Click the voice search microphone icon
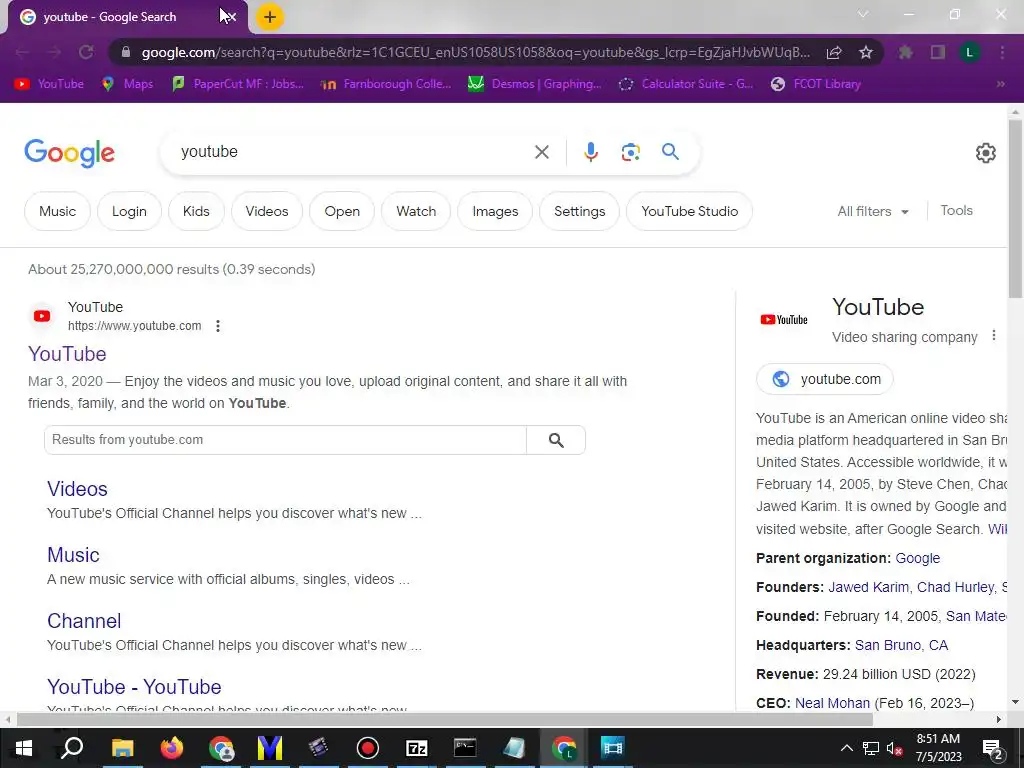The width and height of the screenshot is (1024, 768). pos(590,152)
